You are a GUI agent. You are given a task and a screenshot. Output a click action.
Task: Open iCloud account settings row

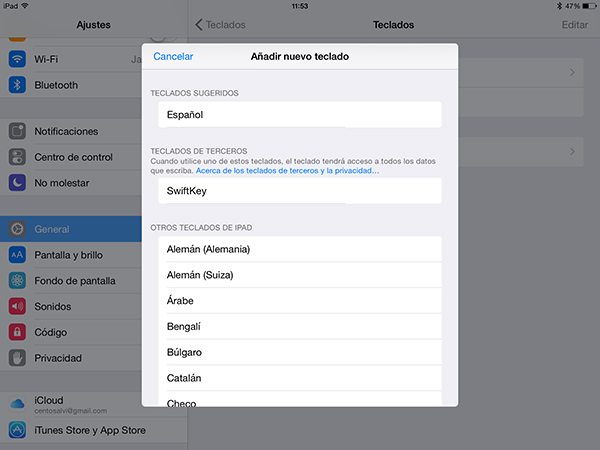pos(71,404)
